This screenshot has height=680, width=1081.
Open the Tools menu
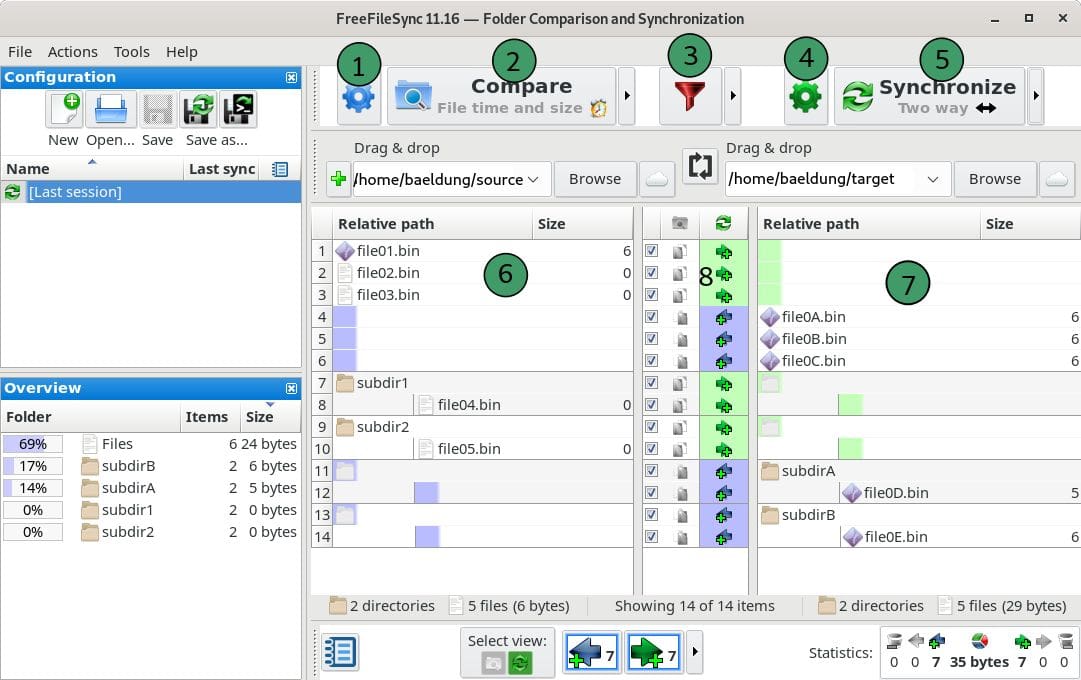[131, 51]
